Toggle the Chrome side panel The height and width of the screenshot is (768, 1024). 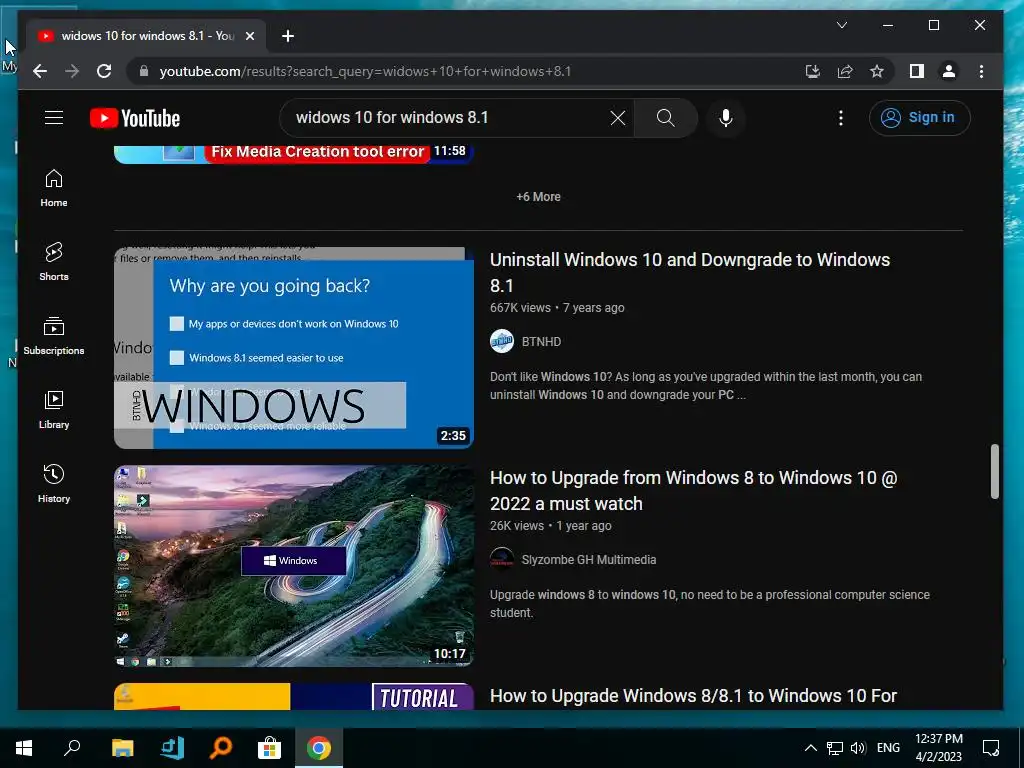tap(917, 71)
